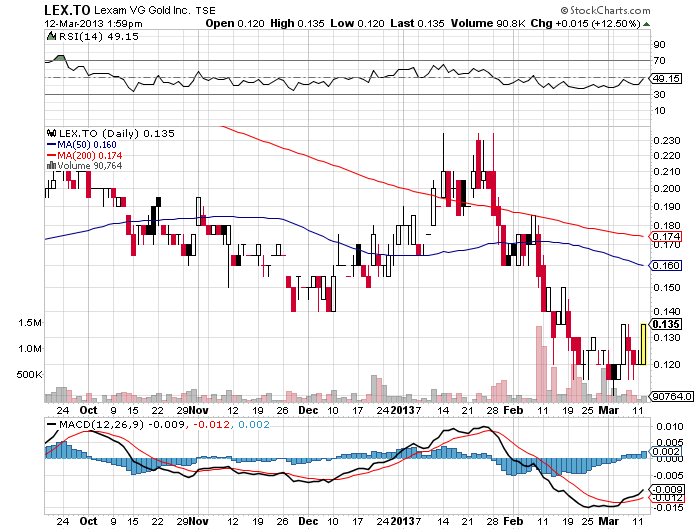Click the Volume 90.8K quote in header

point(488,23)
